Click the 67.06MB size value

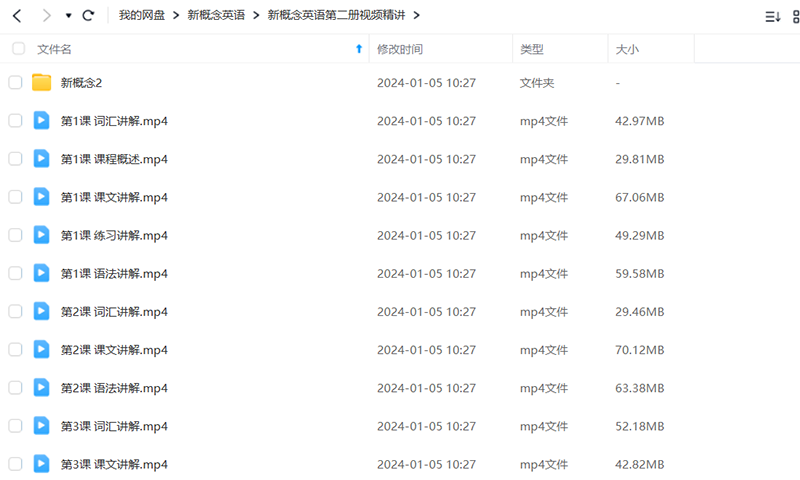coord(640,197)
